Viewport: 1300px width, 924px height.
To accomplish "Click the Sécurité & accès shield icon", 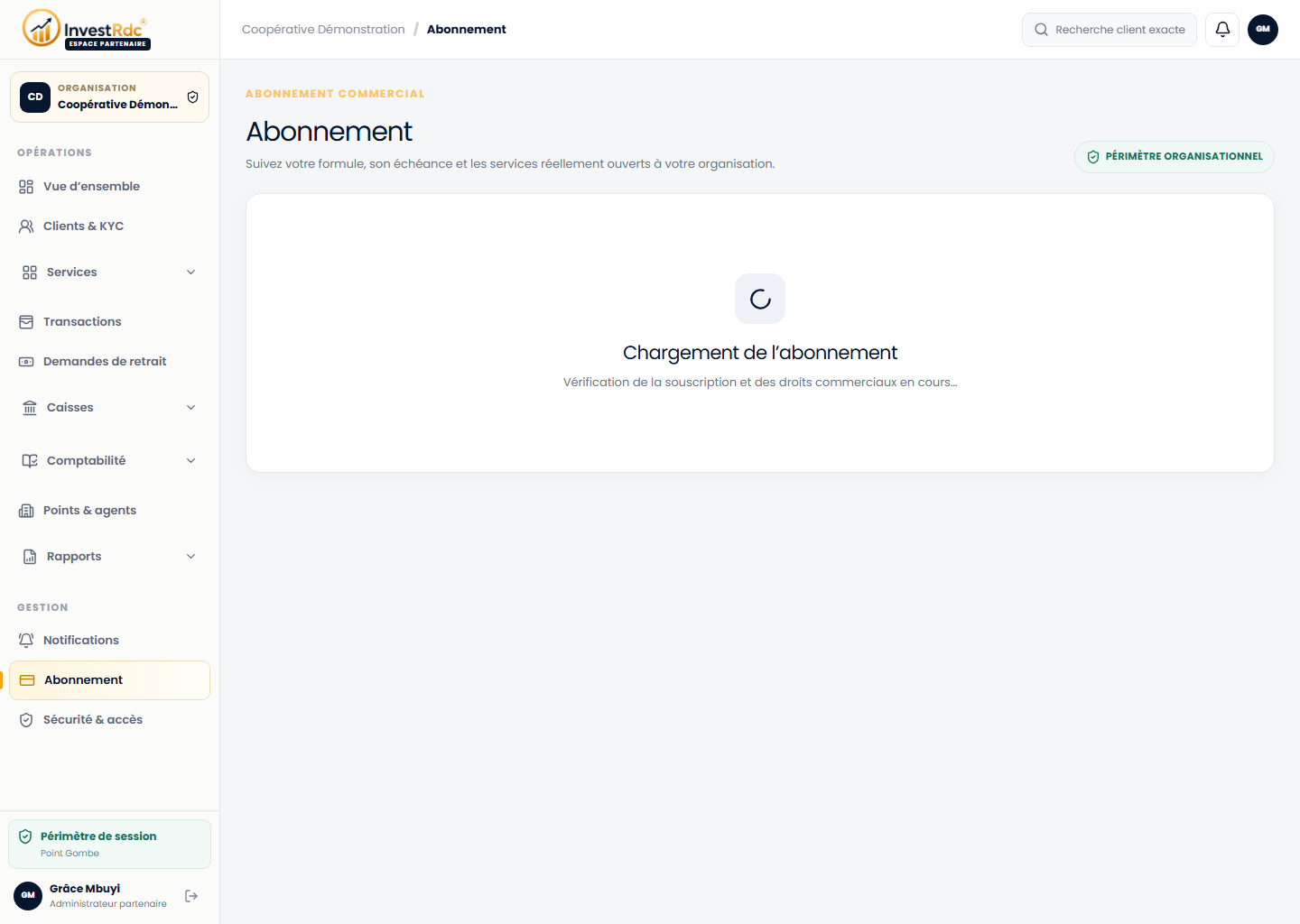I will point(26,720).
